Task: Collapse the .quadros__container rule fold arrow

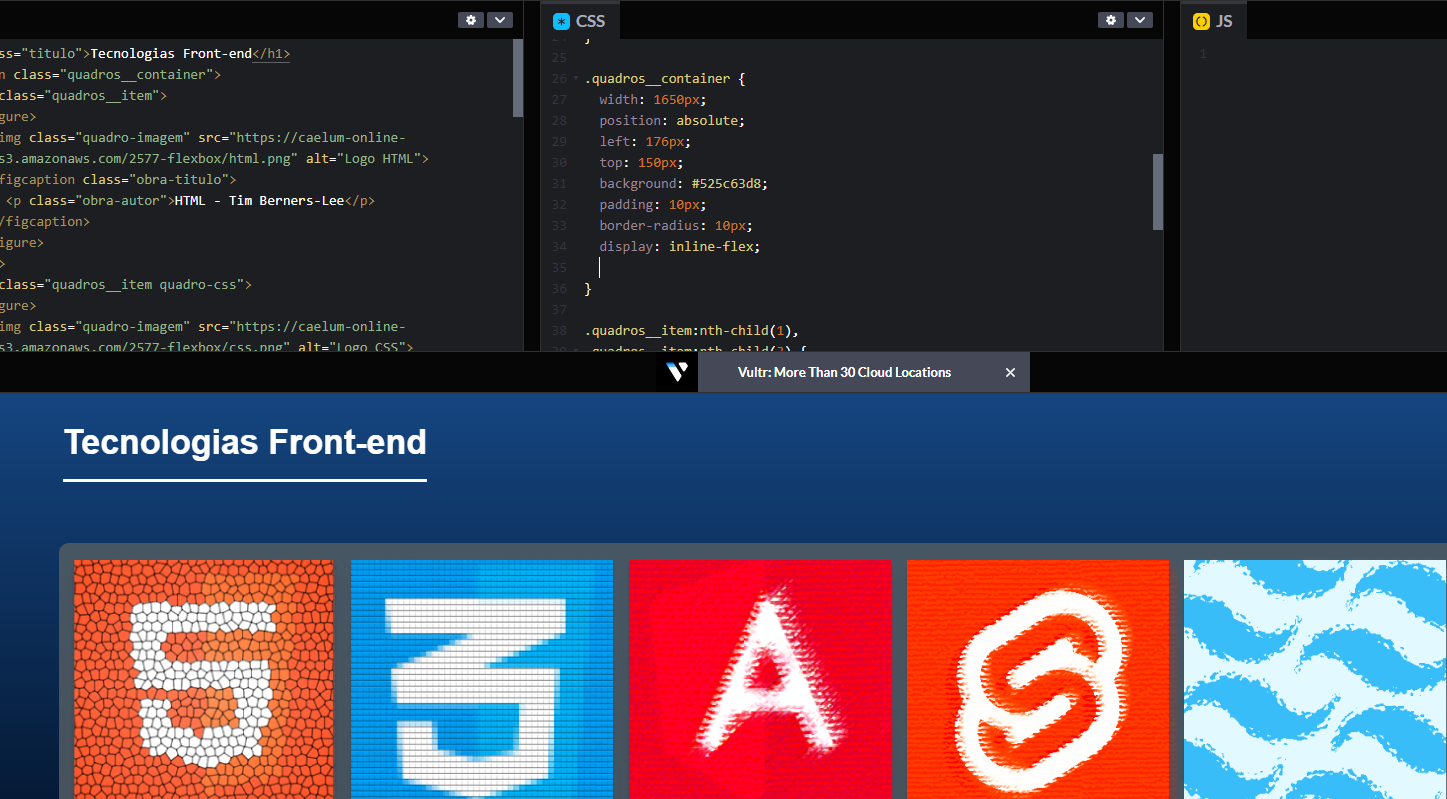Action: [x=576, y=79]
